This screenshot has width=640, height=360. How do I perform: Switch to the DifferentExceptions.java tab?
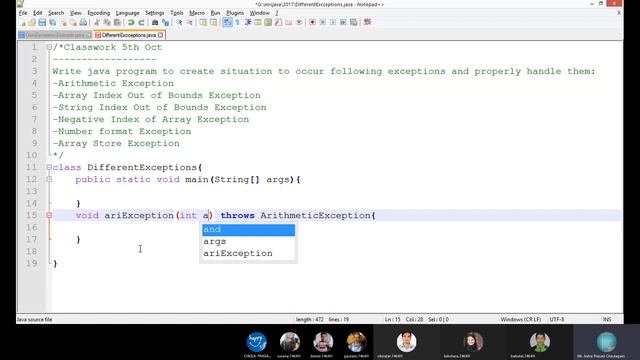129,35
